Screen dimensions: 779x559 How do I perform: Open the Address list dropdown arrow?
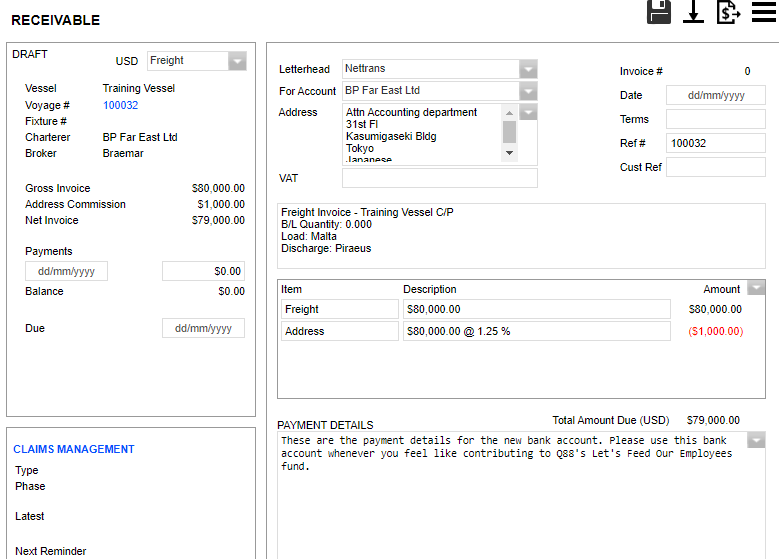(x=528, y=112)
